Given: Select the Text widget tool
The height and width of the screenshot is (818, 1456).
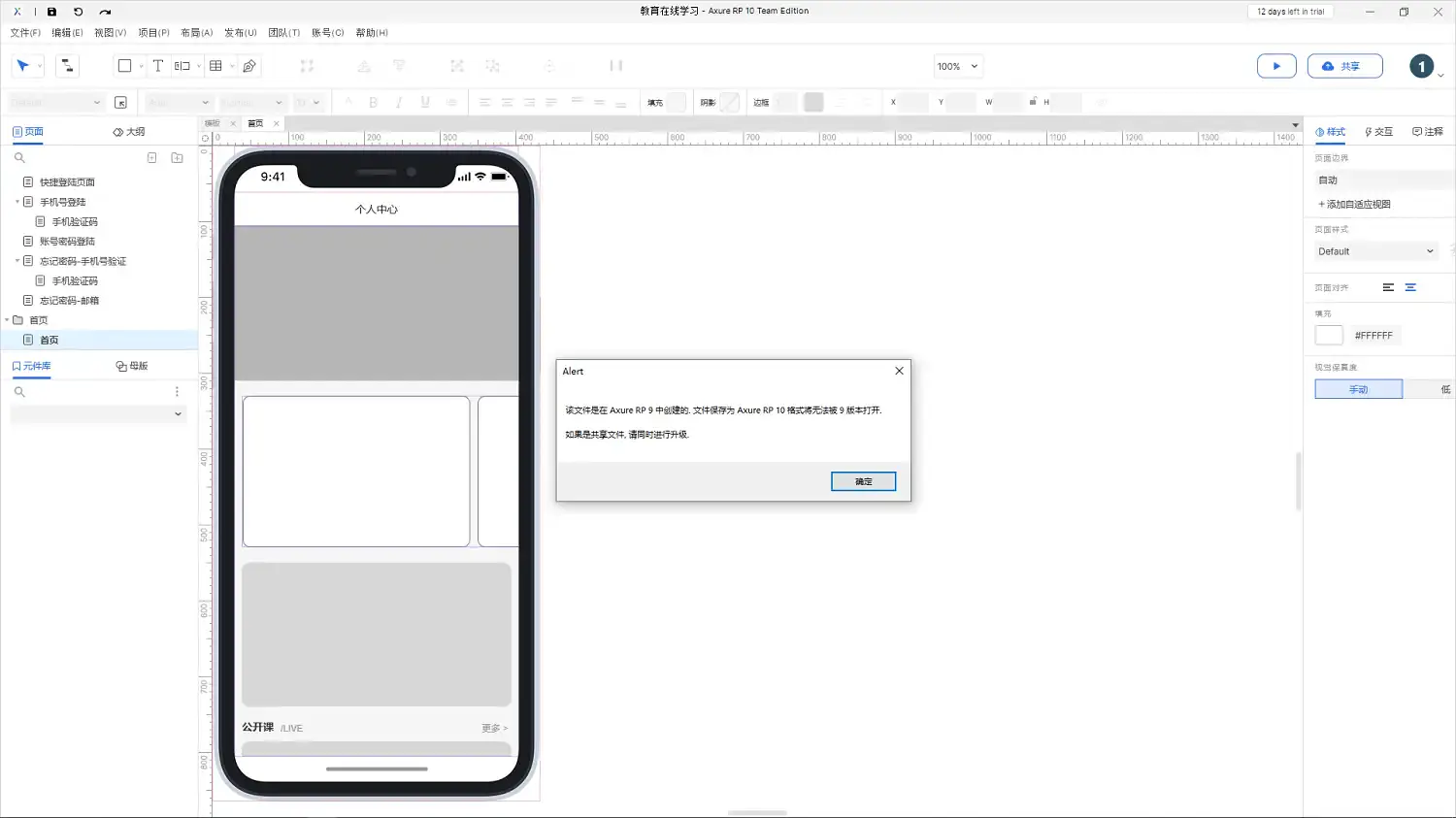Looking at the screenshot, I should click(157, 66).
